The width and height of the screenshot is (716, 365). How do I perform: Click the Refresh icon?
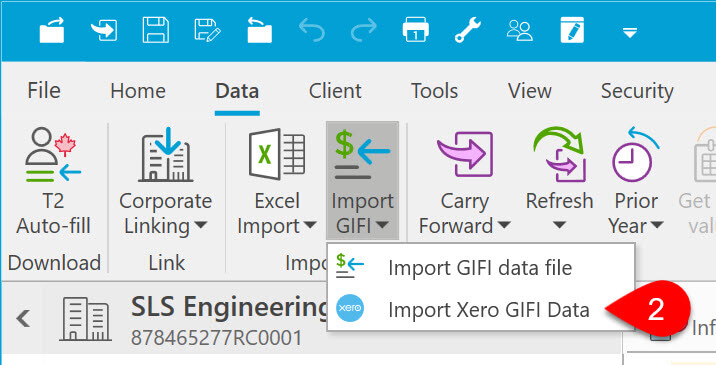click(x=559, y=154)
